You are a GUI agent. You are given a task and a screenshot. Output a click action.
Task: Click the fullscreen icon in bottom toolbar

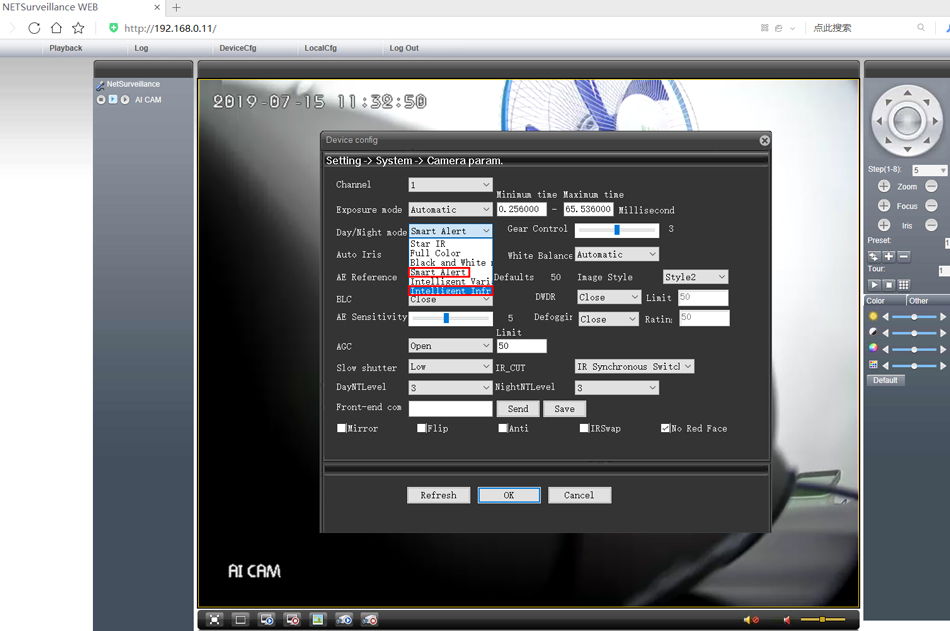[215, 620]
